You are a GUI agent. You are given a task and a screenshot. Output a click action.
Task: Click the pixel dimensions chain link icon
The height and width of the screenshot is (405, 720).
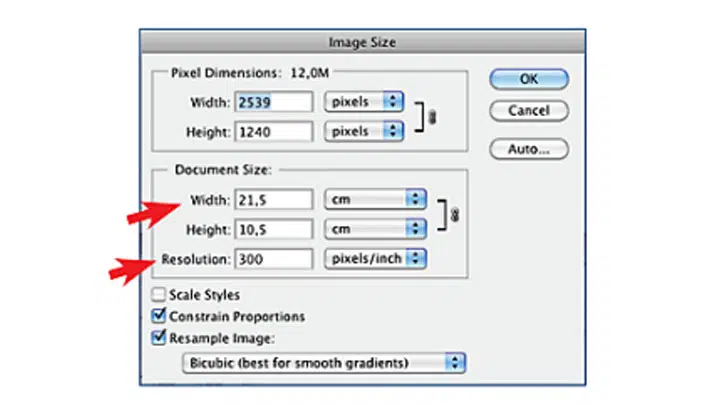tap(432, 117)
